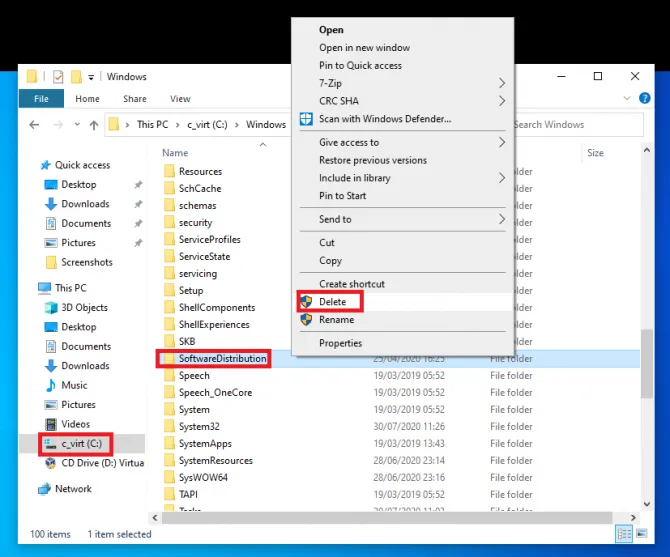
Task: Sort by the Name column header
Action: coord(175,153)
